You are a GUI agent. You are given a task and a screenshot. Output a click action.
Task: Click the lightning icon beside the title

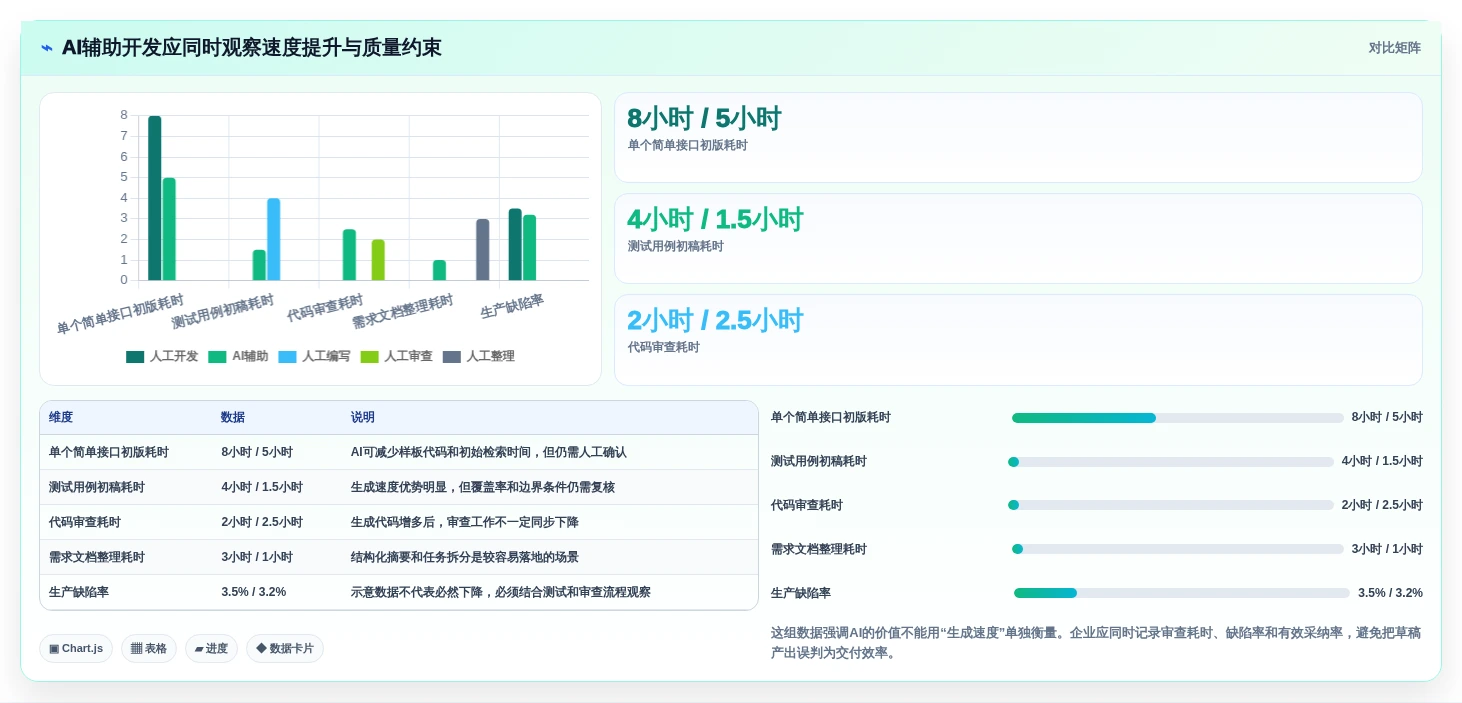click(47, 48)
